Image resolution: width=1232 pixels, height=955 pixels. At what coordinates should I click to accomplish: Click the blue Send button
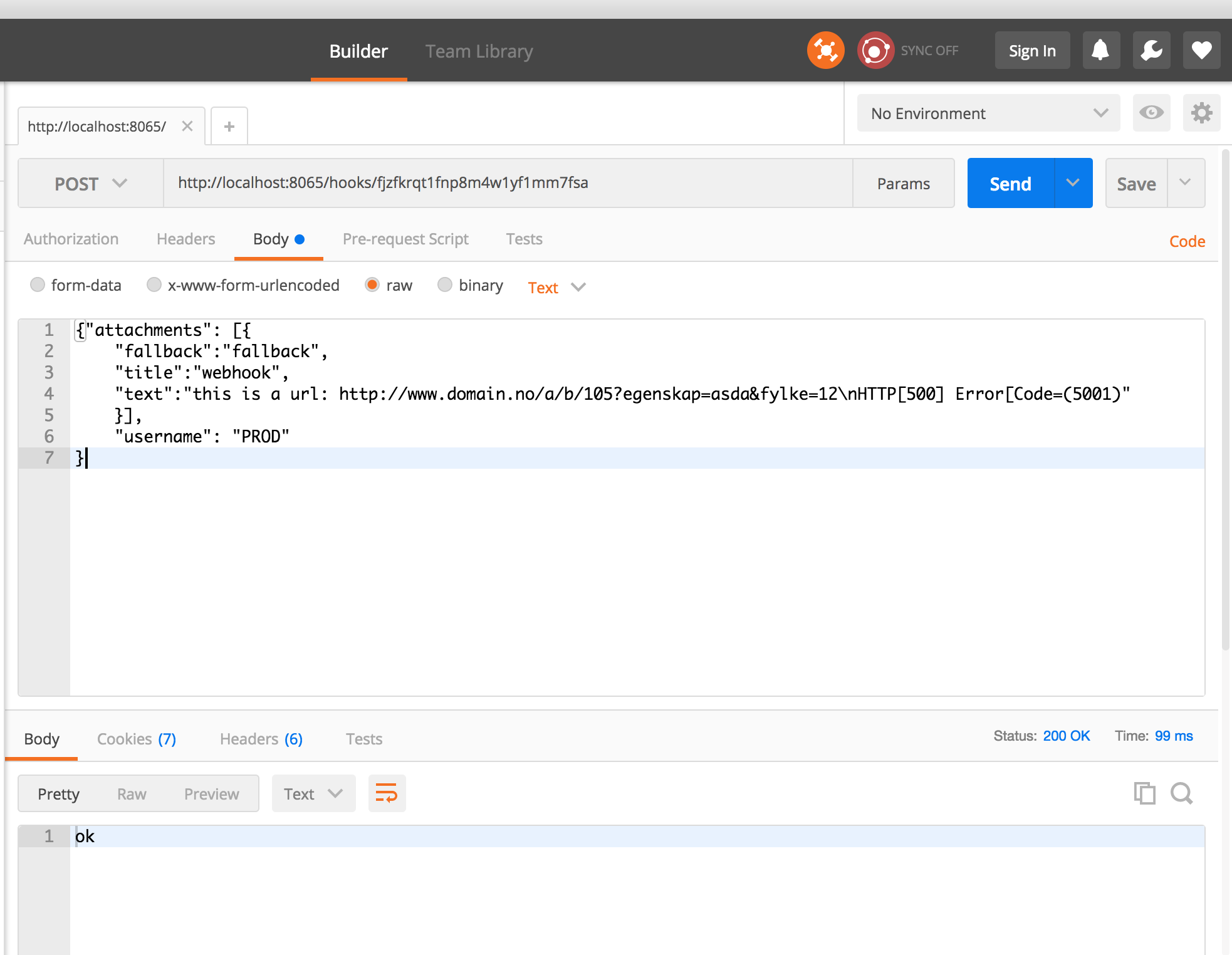click(x=1011, y=183)
